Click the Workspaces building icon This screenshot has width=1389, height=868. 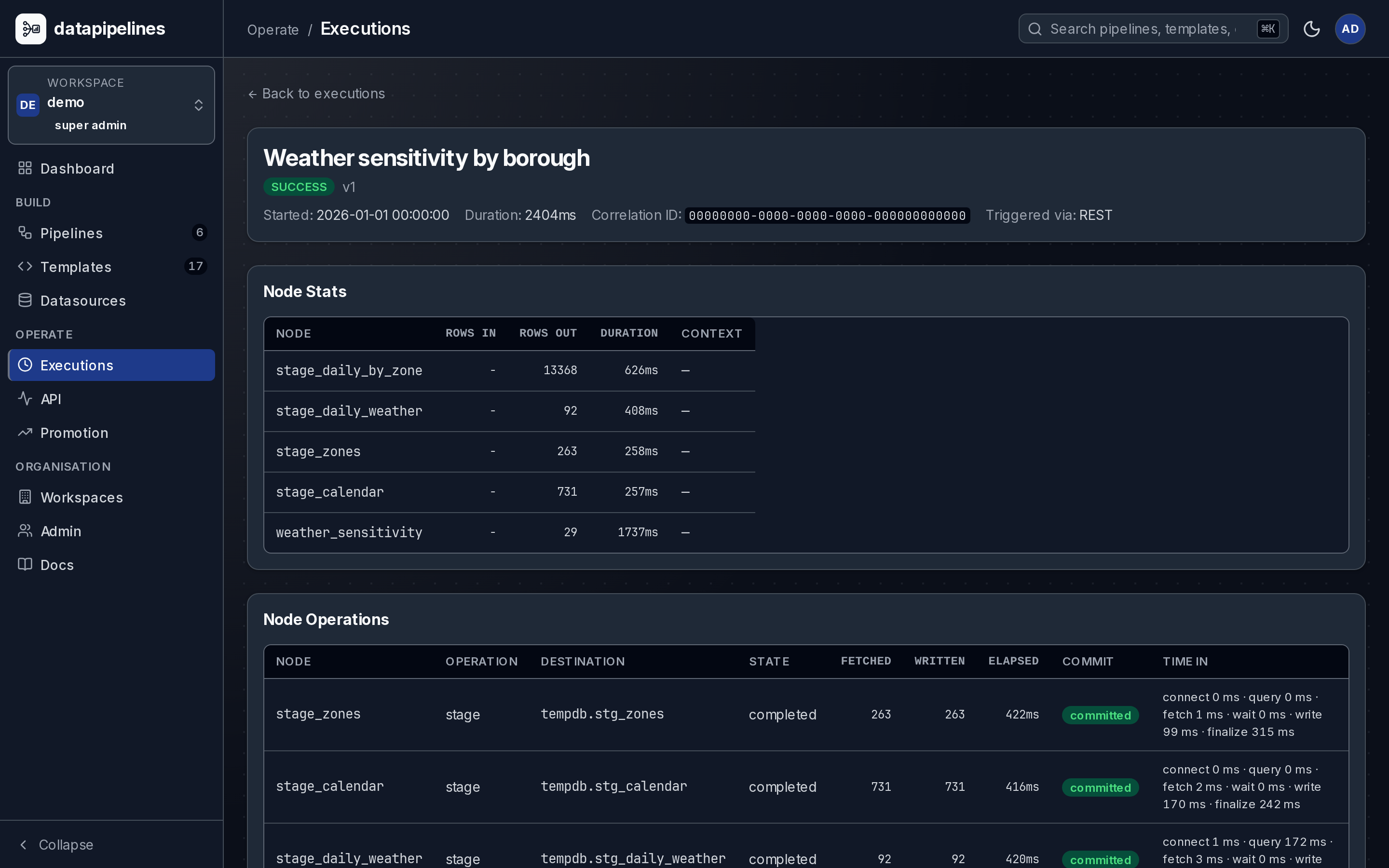coord(25,497)
